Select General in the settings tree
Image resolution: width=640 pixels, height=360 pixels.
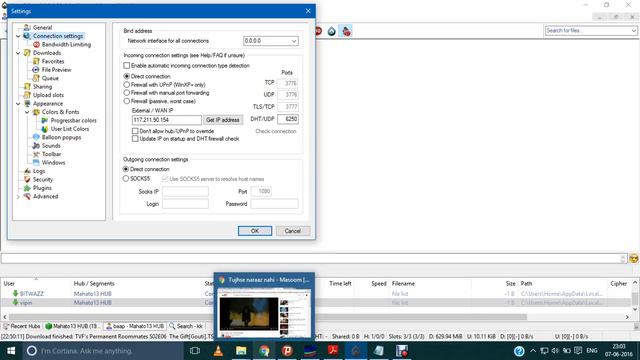tap(42, 27)
